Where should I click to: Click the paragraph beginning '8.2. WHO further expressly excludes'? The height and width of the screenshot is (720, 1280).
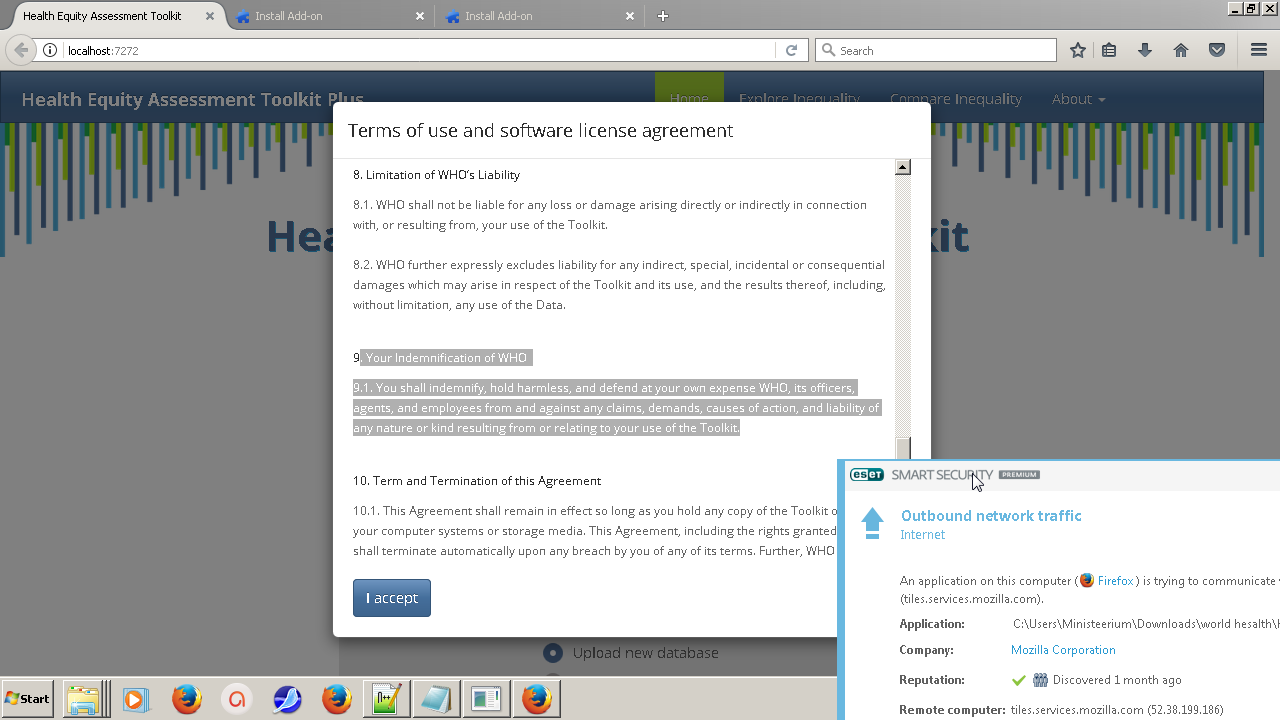click(619, 285)
